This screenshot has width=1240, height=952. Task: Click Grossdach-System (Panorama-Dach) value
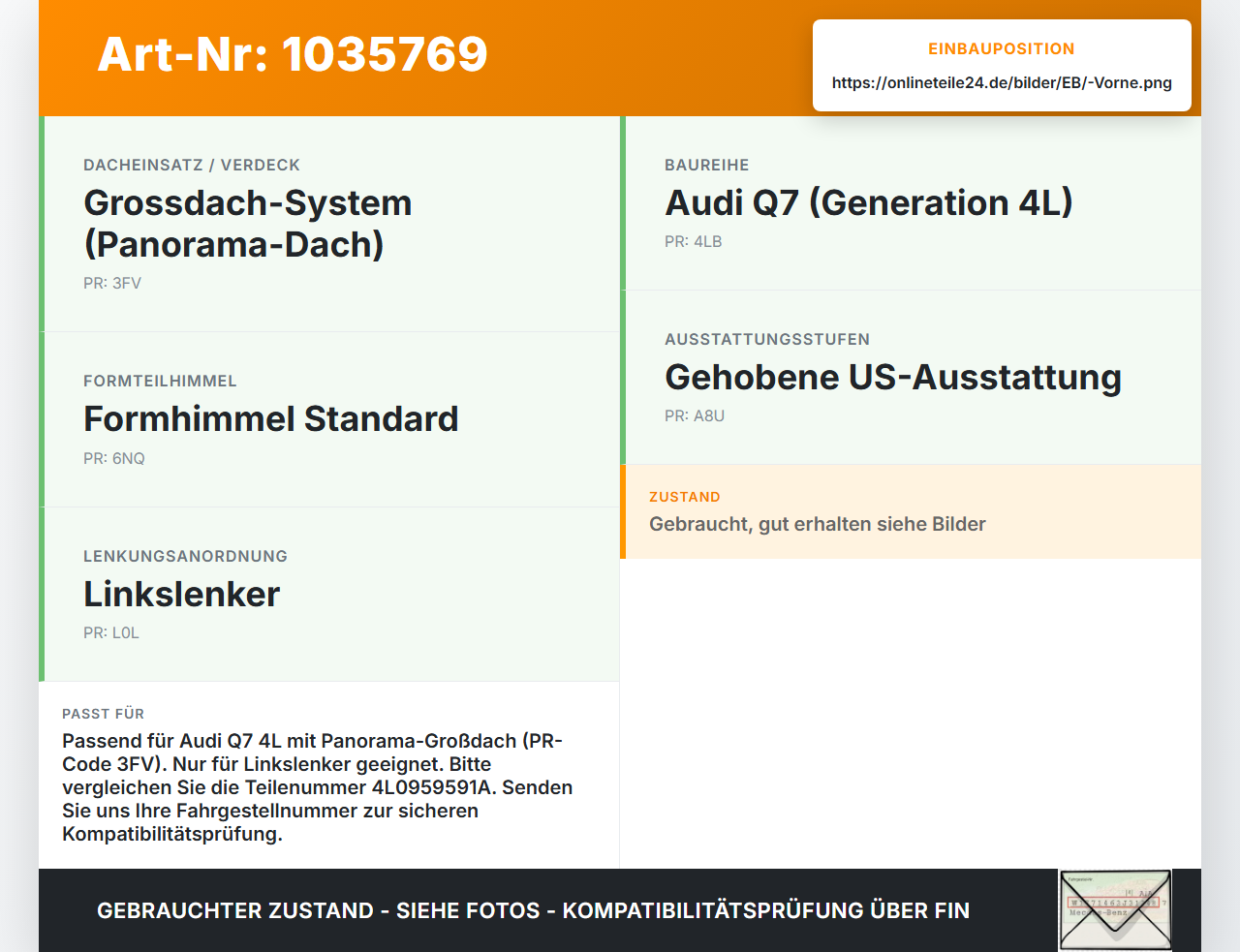[248, 224]
